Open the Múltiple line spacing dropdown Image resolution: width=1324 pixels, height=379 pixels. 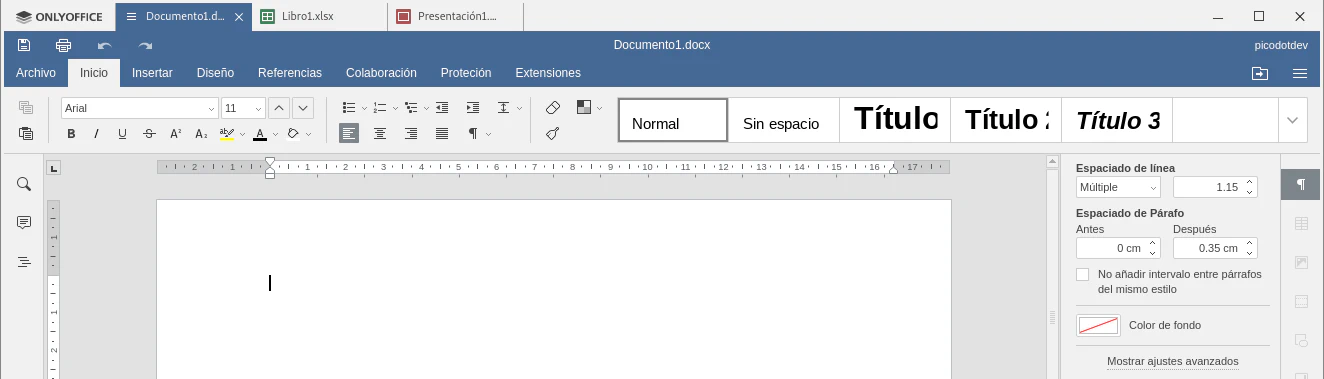pos(1118,187)
